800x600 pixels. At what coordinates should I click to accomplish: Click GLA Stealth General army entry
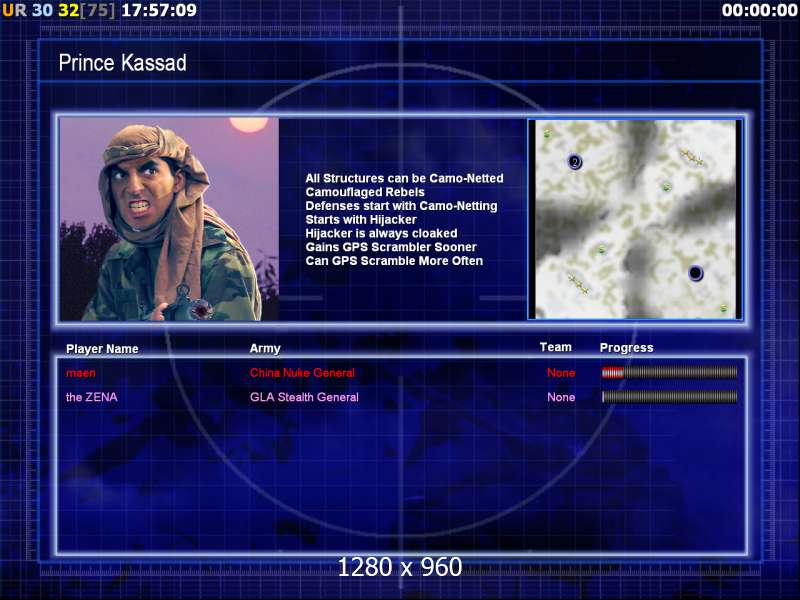coord(304,397)
